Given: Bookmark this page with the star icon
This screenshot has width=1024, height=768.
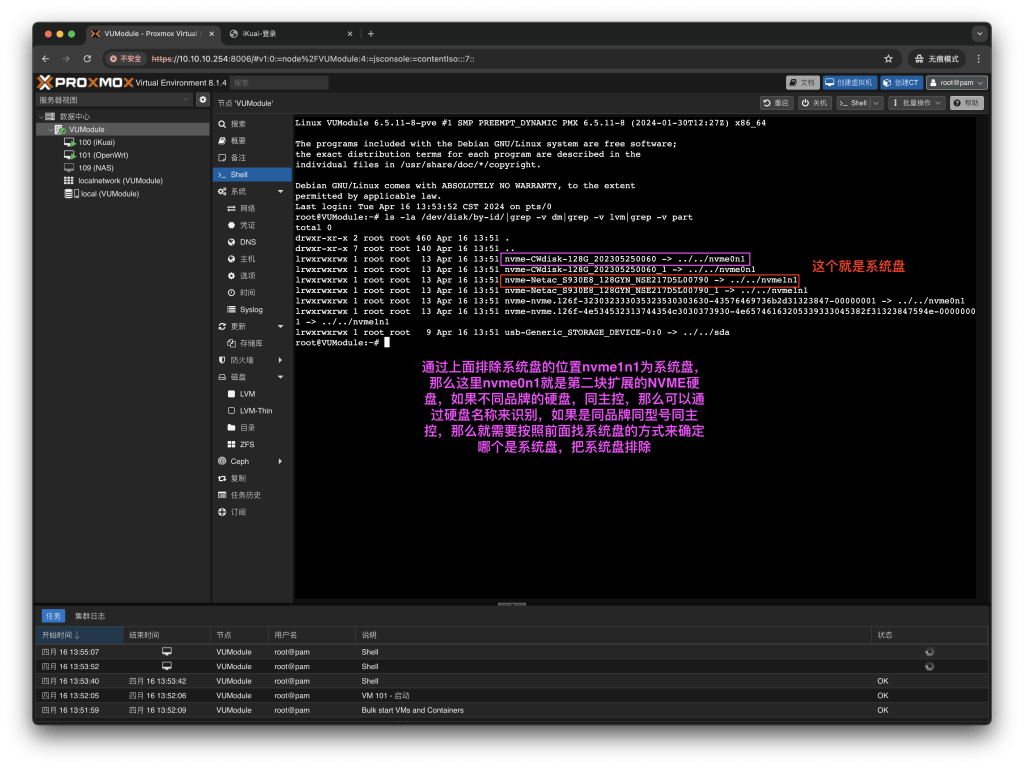Looking at the screenshot, I should pos(888,59).
